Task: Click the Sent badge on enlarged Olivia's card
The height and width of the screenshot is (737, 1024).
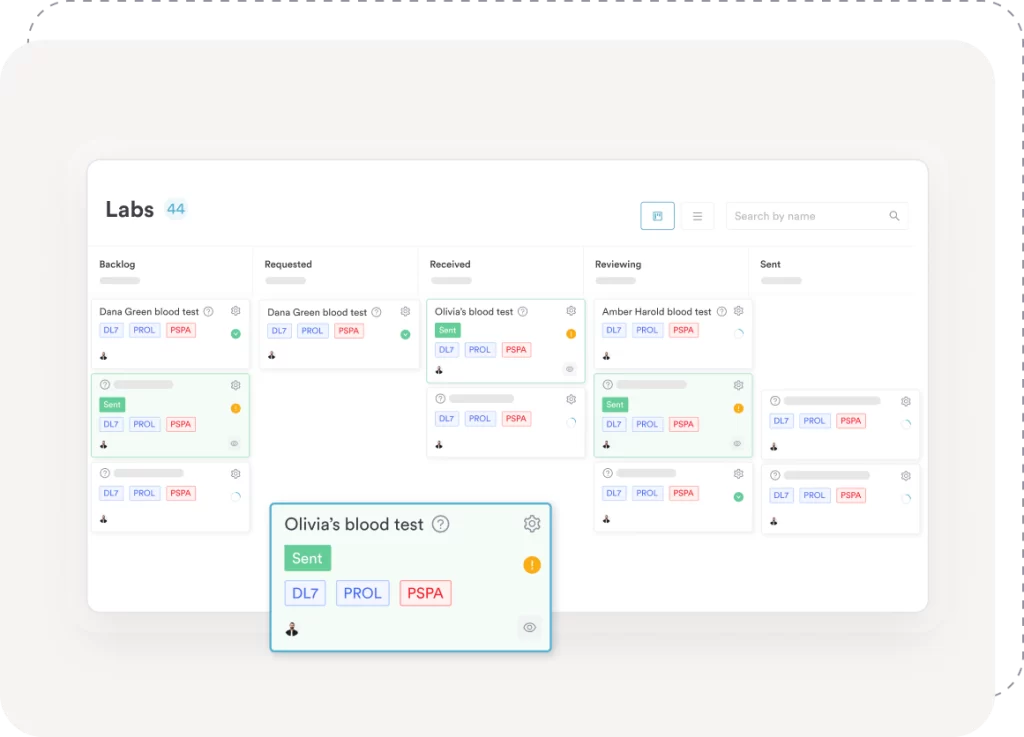Action: [307, 559]
